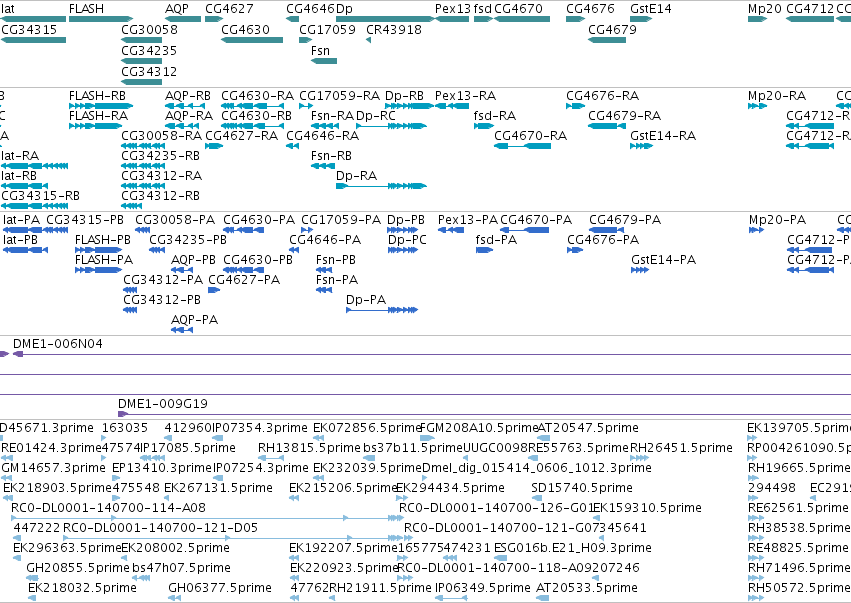Open the CG4670-RA transcript
The height and width of the screenshot is (603, 851).
point(522,146)
